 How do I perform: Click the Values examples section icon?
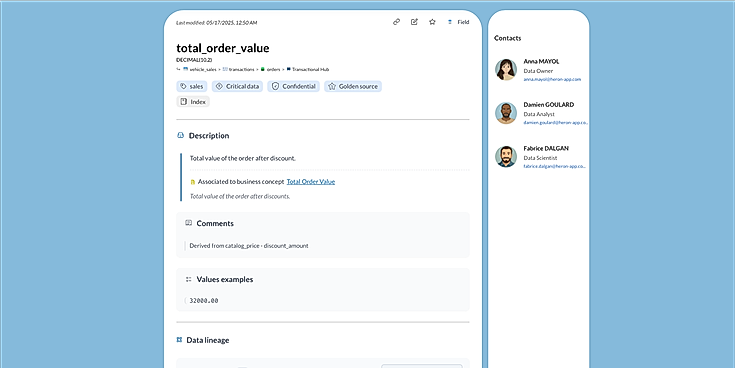[188, 279]
